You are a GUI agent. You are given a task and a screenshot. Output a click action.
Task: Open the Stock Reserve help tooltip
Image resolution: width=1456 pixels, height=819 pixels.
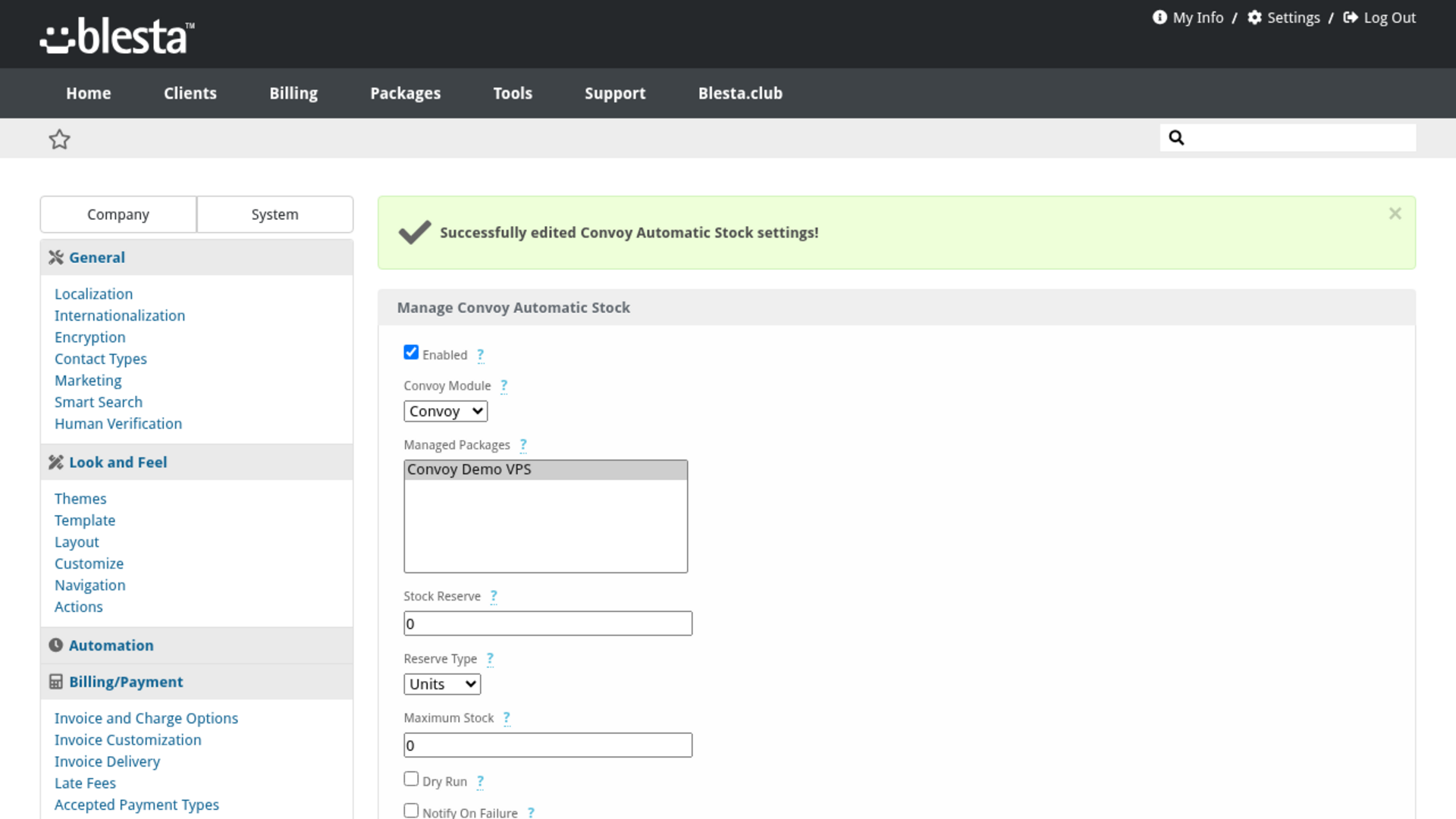[493, 597]
